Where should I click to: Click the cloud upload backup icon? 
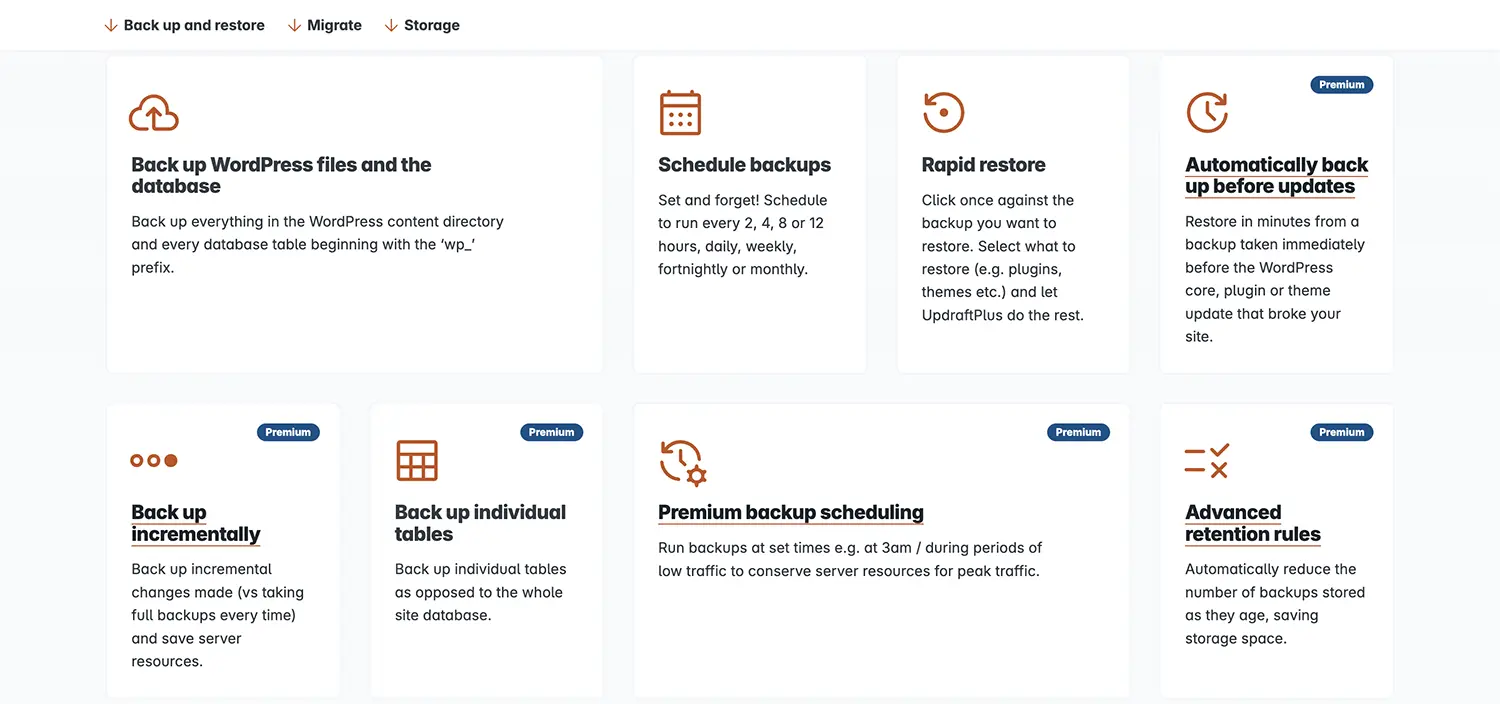point(154,113)
